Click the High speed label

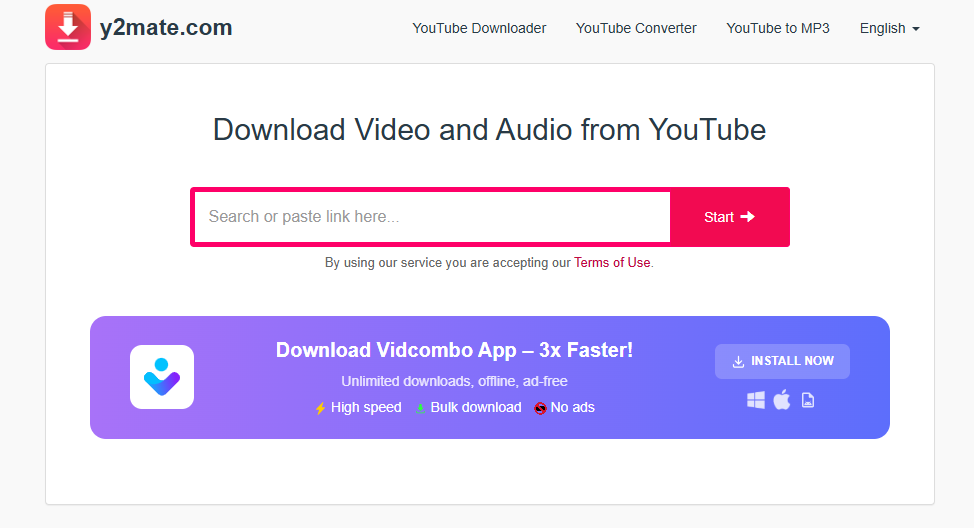coord(366,407)
